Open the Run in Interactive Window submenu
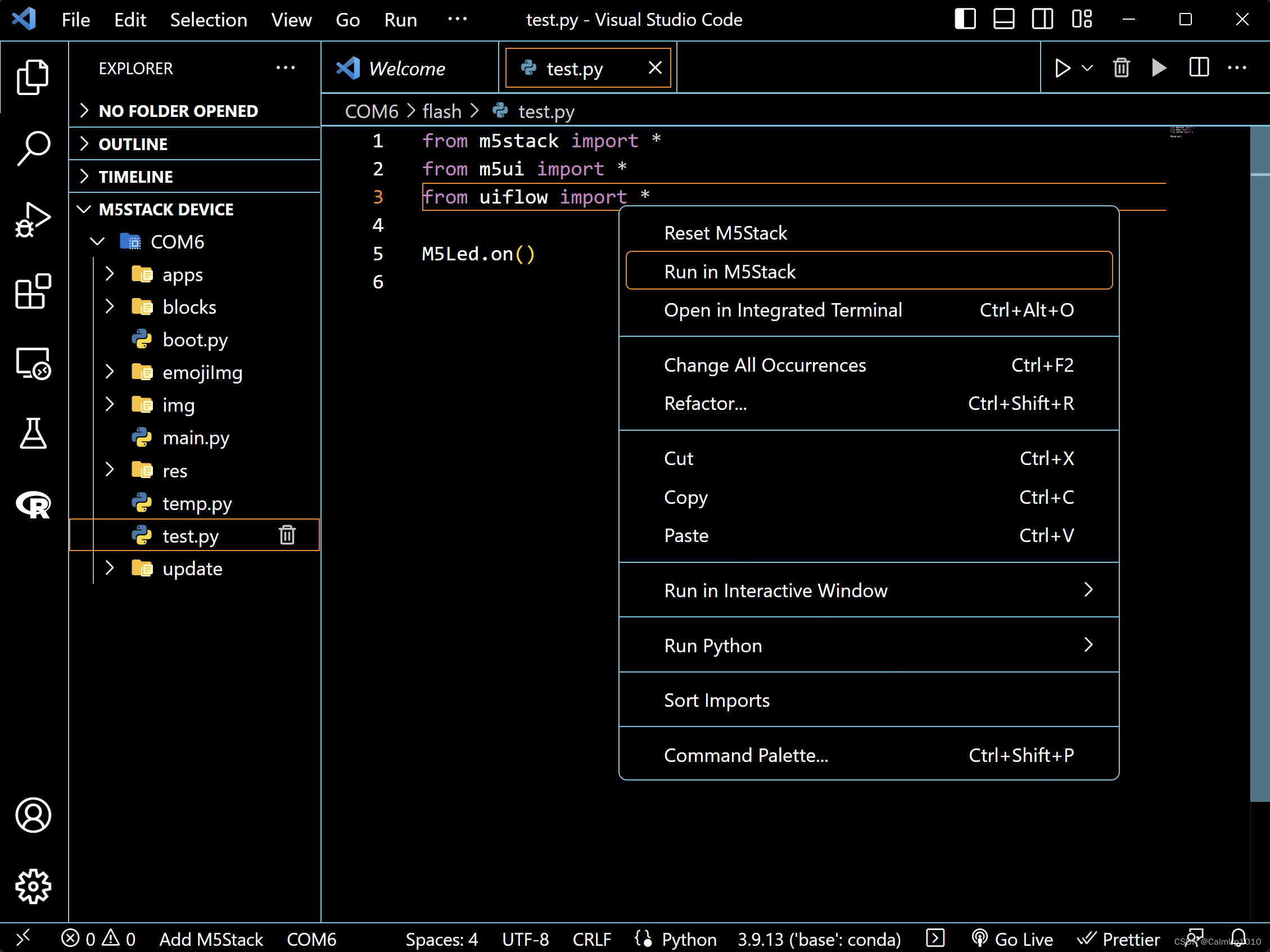Image resolution: width=1270 pixels, height=952 pixels. [869, 590]
